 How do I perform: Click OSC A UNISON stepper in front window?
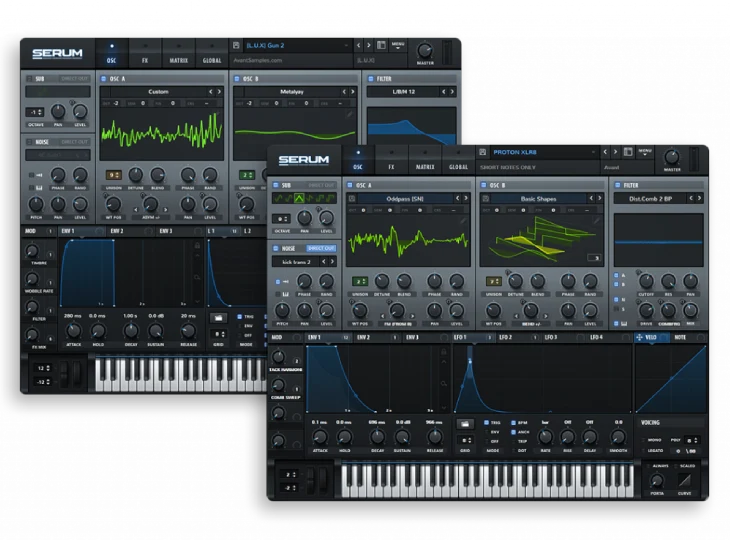[x=359, y=281]
